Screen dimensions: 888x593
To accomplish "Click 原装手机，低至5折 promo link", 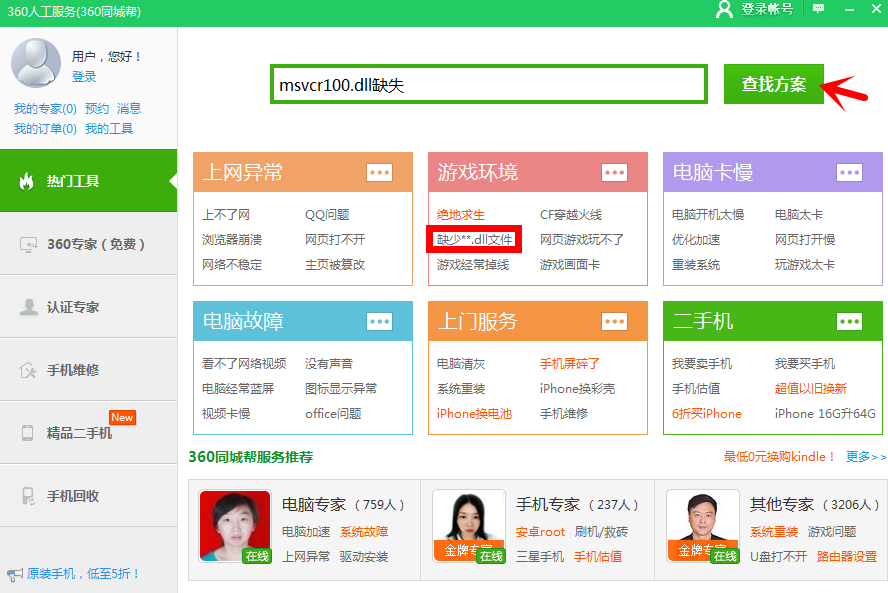I will (83, 574).
